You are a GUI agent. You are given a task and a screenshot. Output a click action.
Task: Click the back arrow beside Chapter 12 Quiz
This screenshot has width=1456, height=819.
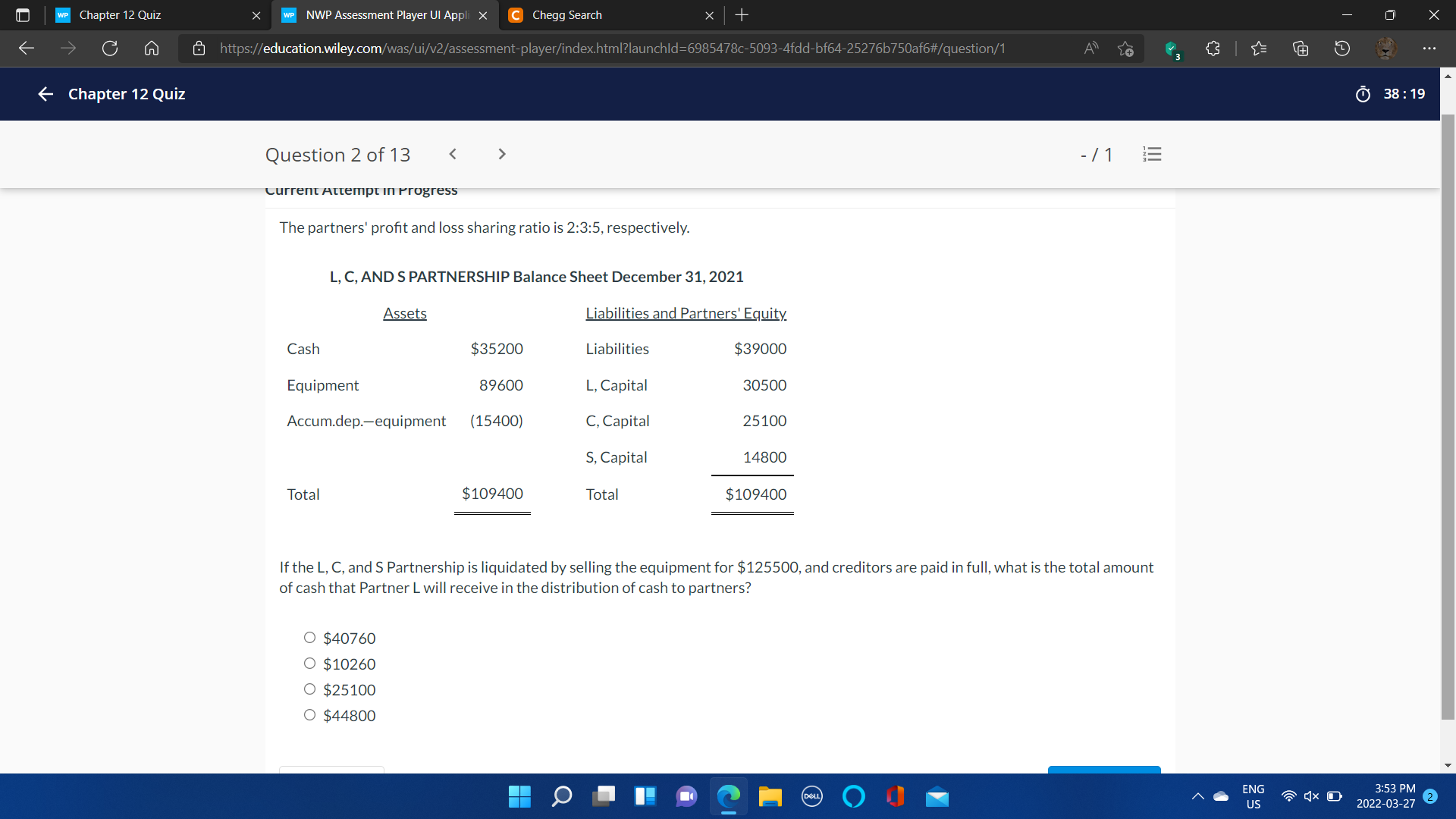(45, 94)
